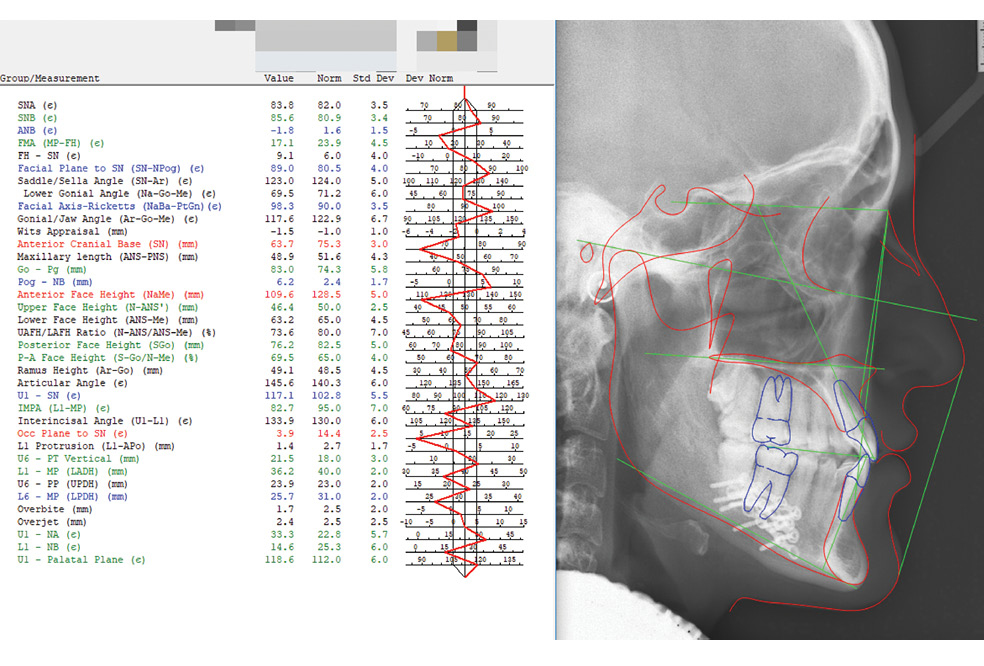The width and height of the screenshot is (984, 666).
Task: Select Occ Plane to SN row
Action: coord(72,434)
